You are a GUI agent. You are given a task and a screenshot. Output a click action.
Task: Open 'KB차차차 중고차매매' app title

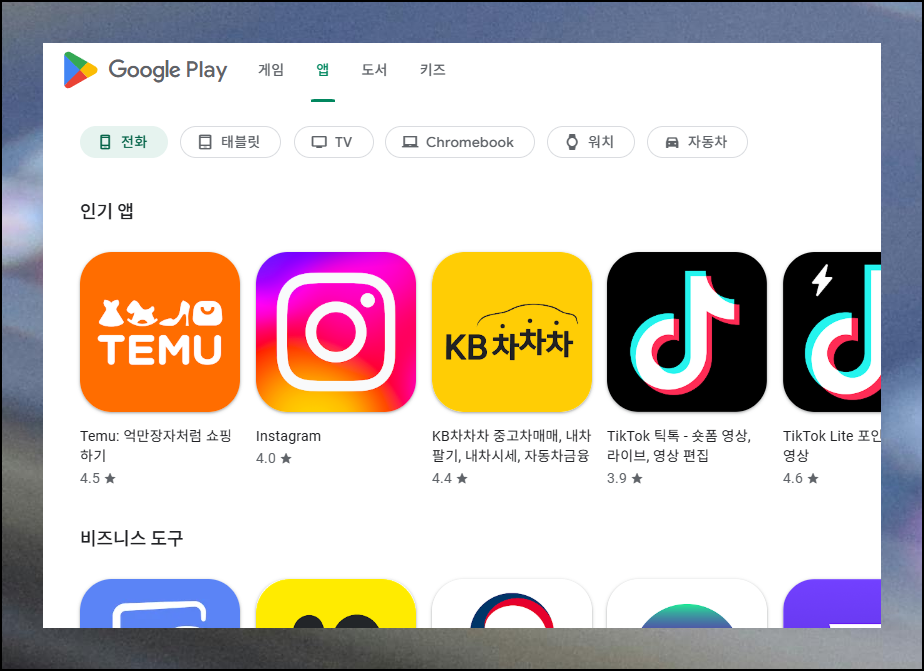(x=511, y=445)
